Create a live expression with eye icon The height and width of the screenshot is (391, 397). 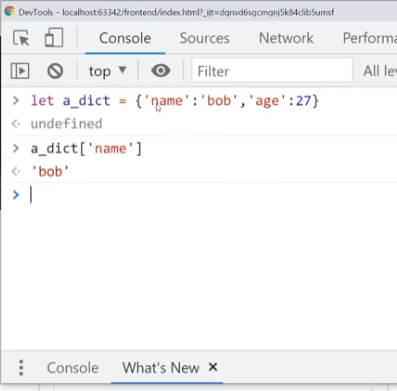(x=161, y=71)
